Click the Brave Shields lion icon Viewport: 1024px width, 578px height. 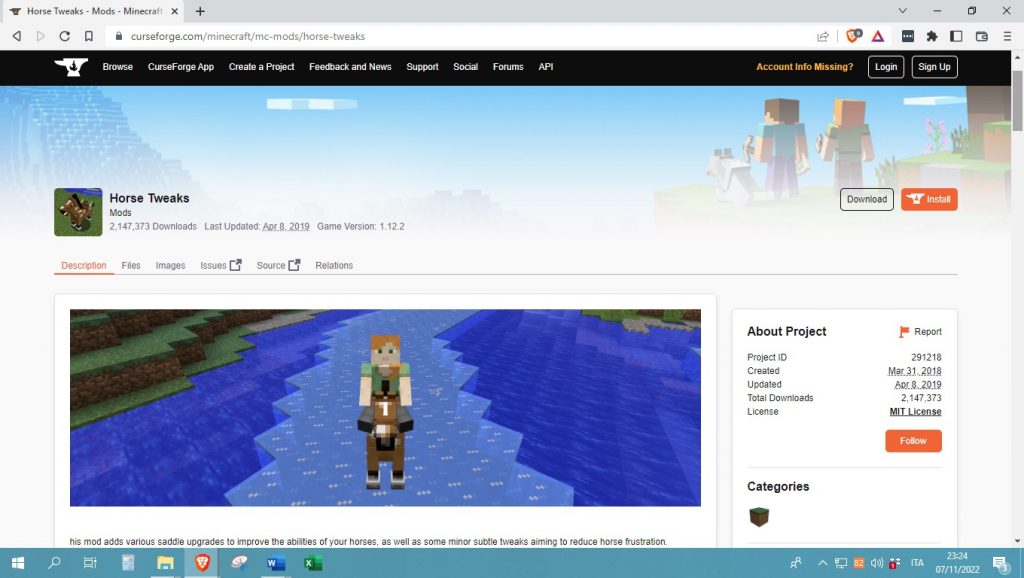click(x=853, y=36)
